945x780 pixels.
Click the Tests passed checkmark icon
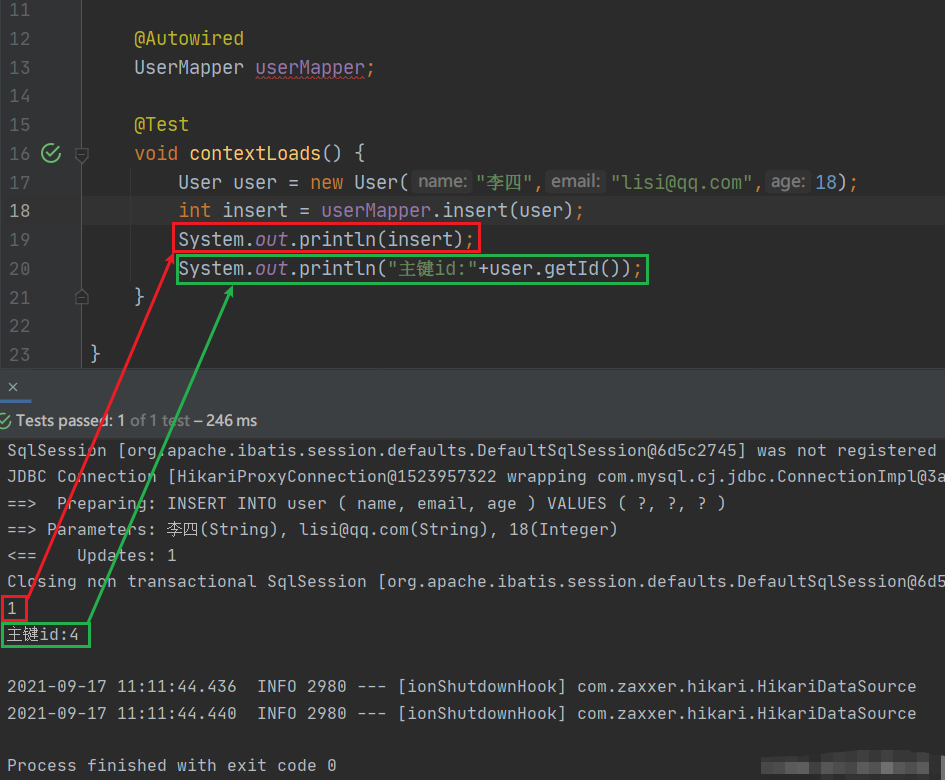tap(6, 421)
